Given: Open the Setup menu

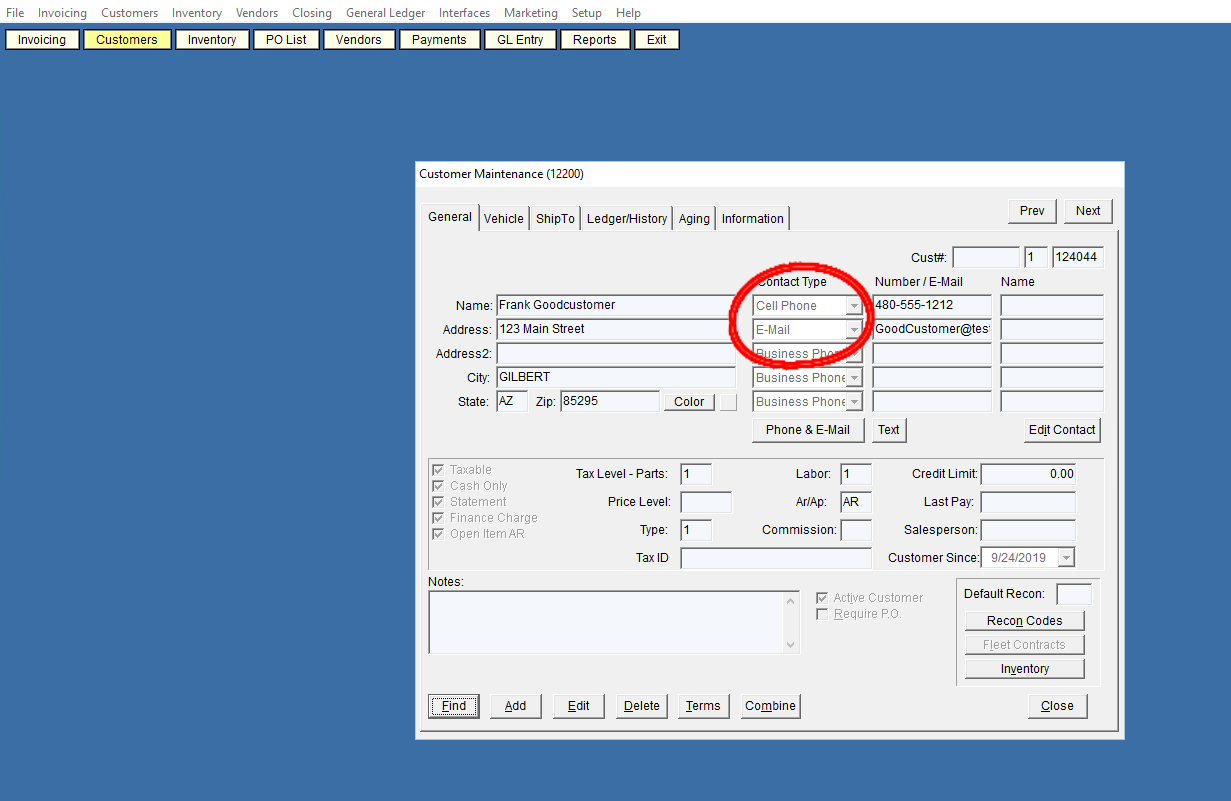Looking at the screenshot, I should pos(587,13).
